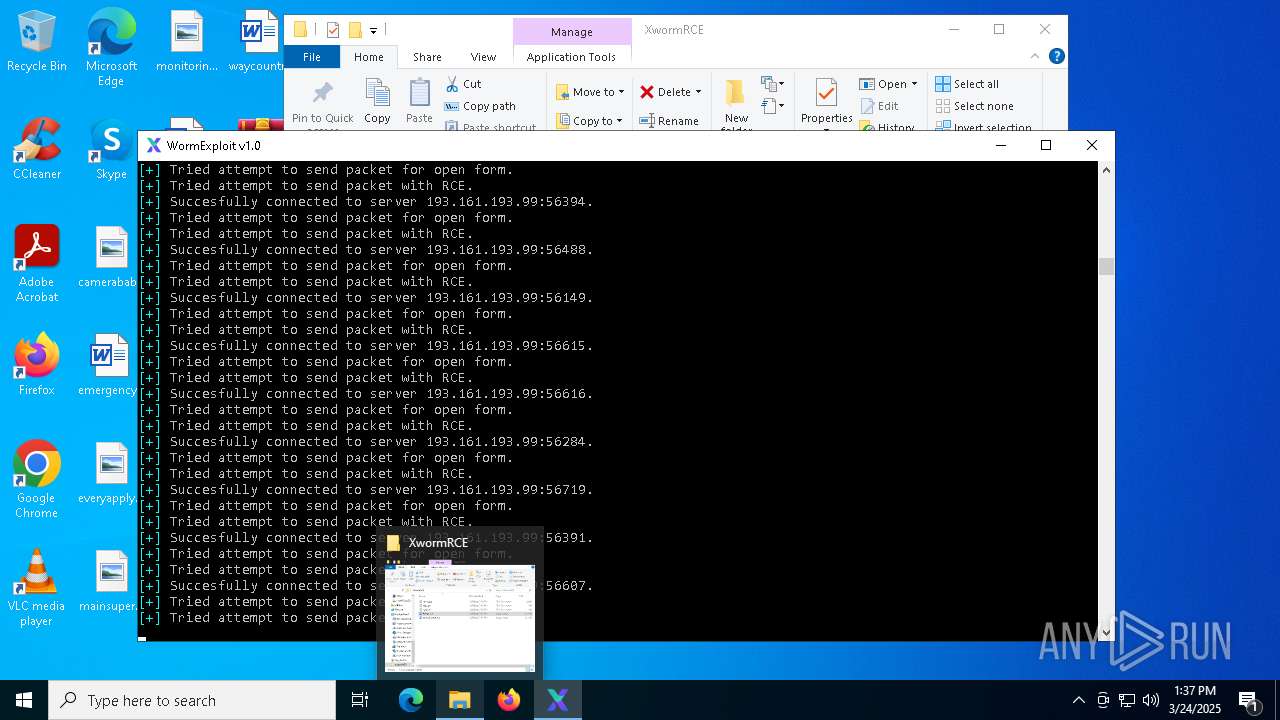Open the notification center icon

pos(1249,700)
